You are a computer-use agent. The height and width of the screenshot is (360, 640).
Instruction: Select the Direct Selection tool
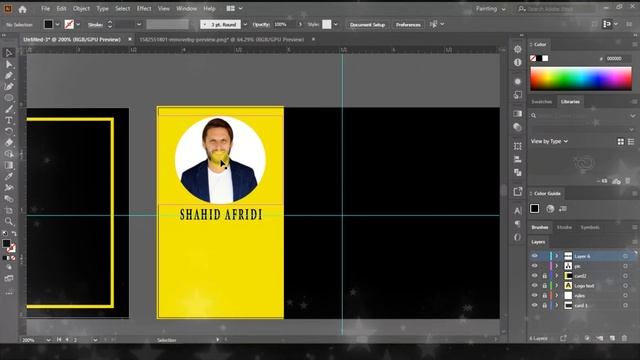(x=9, y=64)
